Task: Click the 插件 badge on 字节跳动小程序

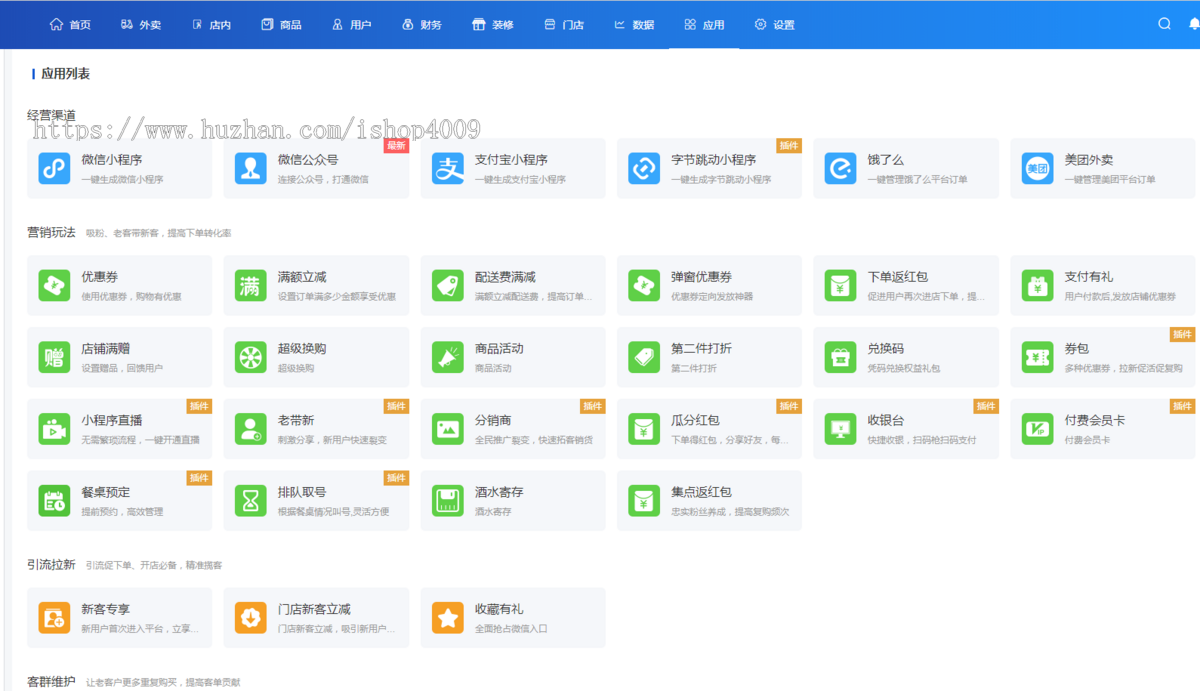Action: pyautogui.click(x=789, y=145)
